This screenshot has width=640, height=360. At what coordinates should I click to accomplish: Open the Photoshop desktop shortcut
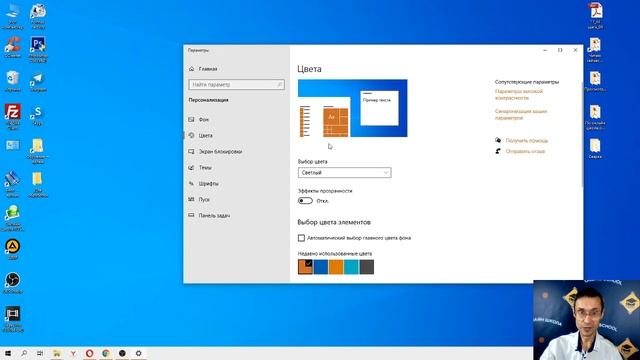click(x=38, y=49)
